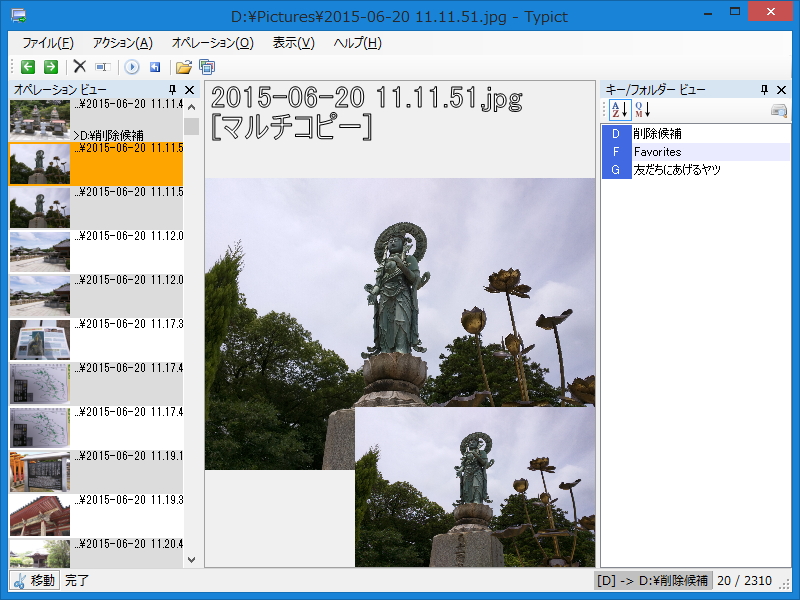This screenshot has height=600, width=800.
Task: Click the blue F key badge
Action: coord(616,152)
